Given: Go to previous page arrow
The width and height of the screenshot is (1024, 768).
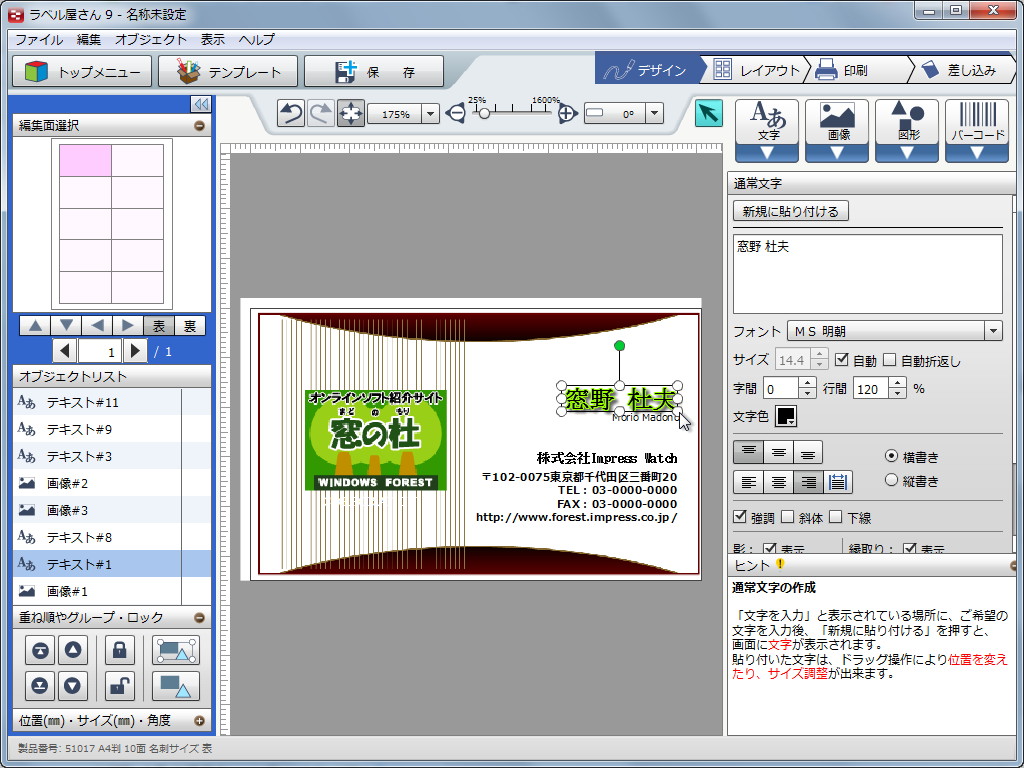Looking at the screenshot, I should [64, 351].
